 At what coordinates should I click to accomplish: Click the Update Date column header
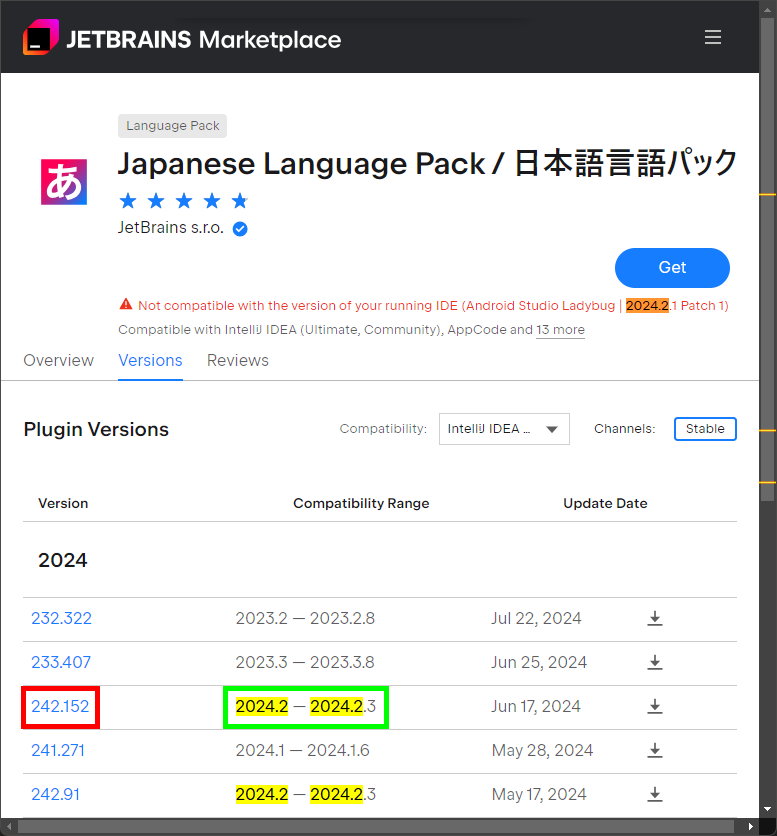[x=605, y=503]
